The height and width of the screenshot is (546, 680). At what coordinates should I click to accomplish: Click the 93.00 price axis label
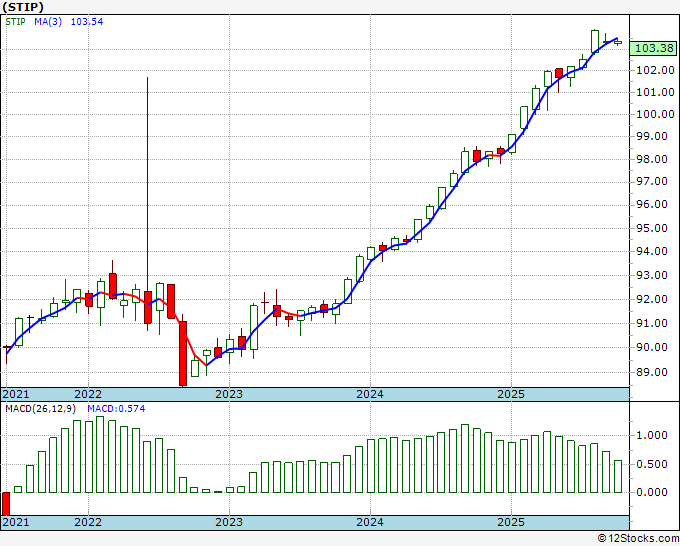tap(651, 275)
